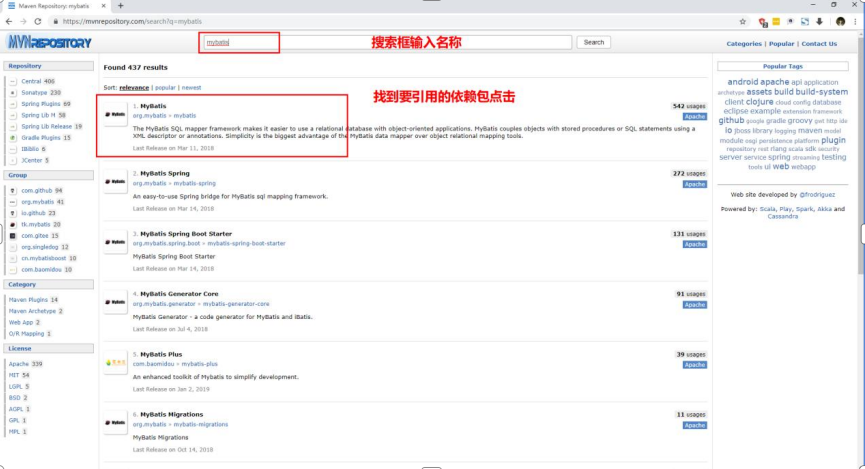This screenshot has width=865, height=469.
Task: Open the Popular header link
Action: (781, 44)
